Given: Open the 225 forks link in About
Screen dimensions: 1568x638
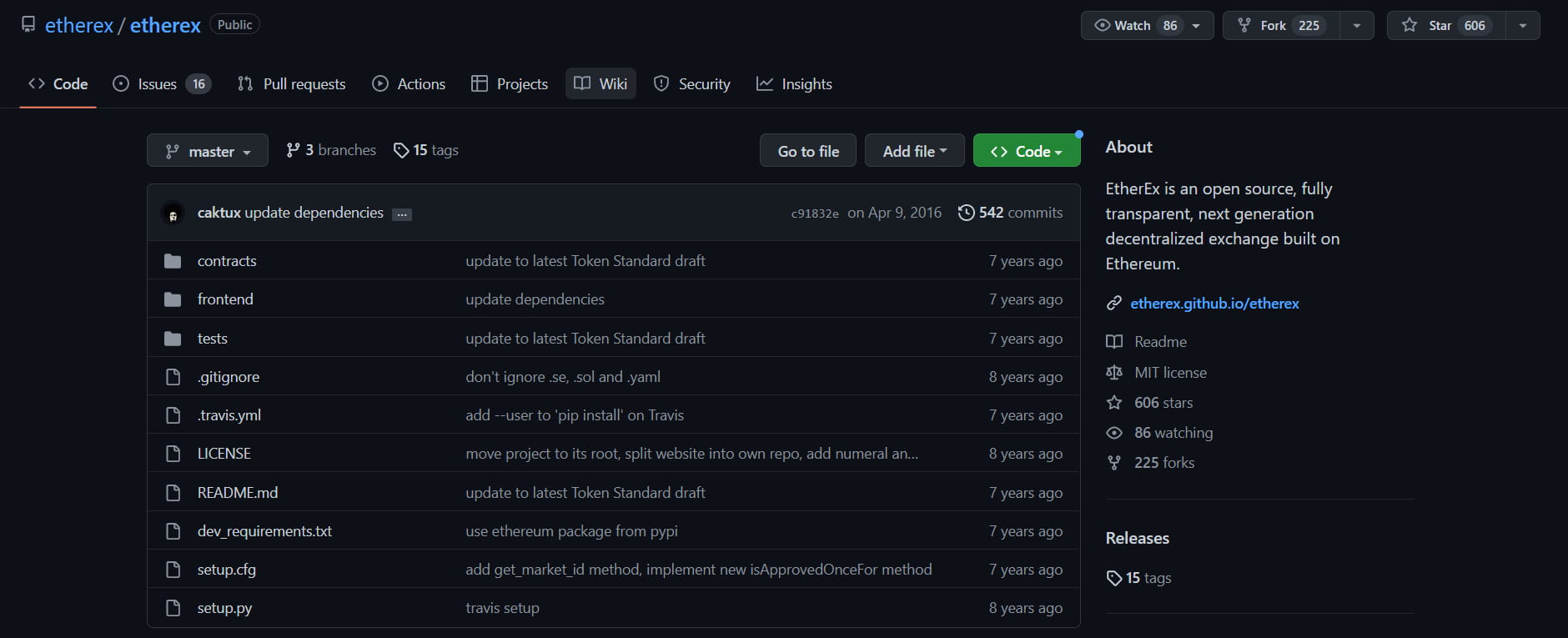Looking at the screenshot, I should (x=1164, y=463).
